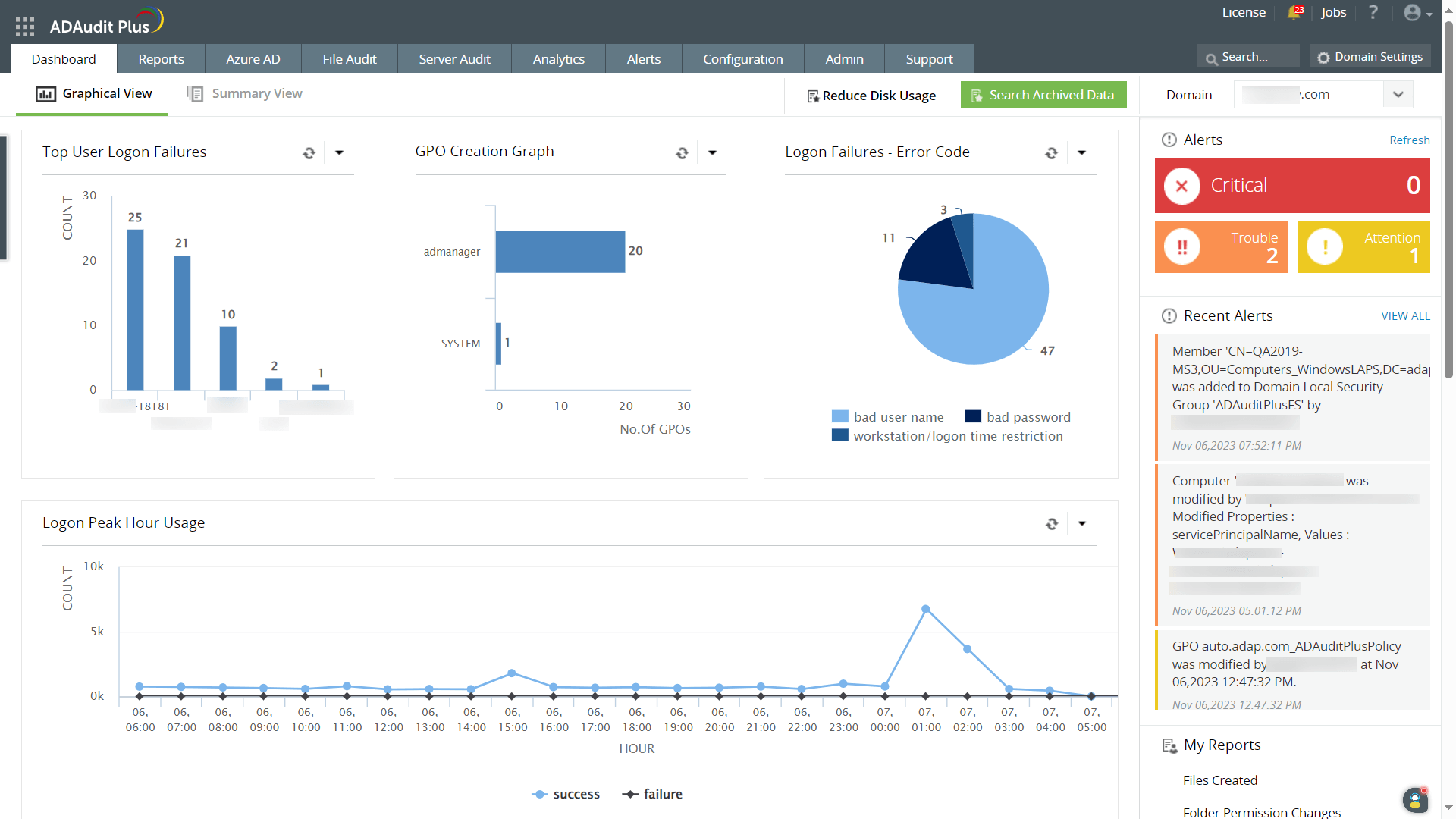Open the Logon Peak Hour Usage options dropdown arrow

coord(1082,524)
